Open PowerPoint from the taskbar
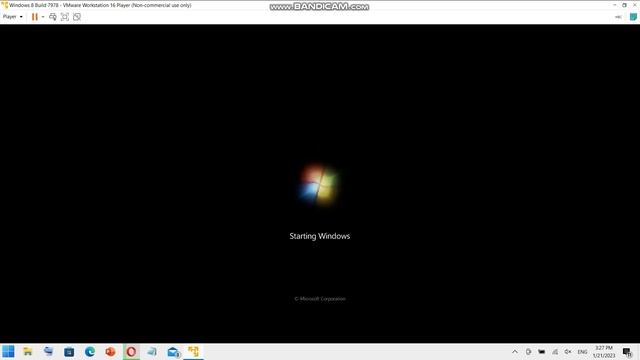This screenshot has width=640, height=360. click(x=110, y=351)
